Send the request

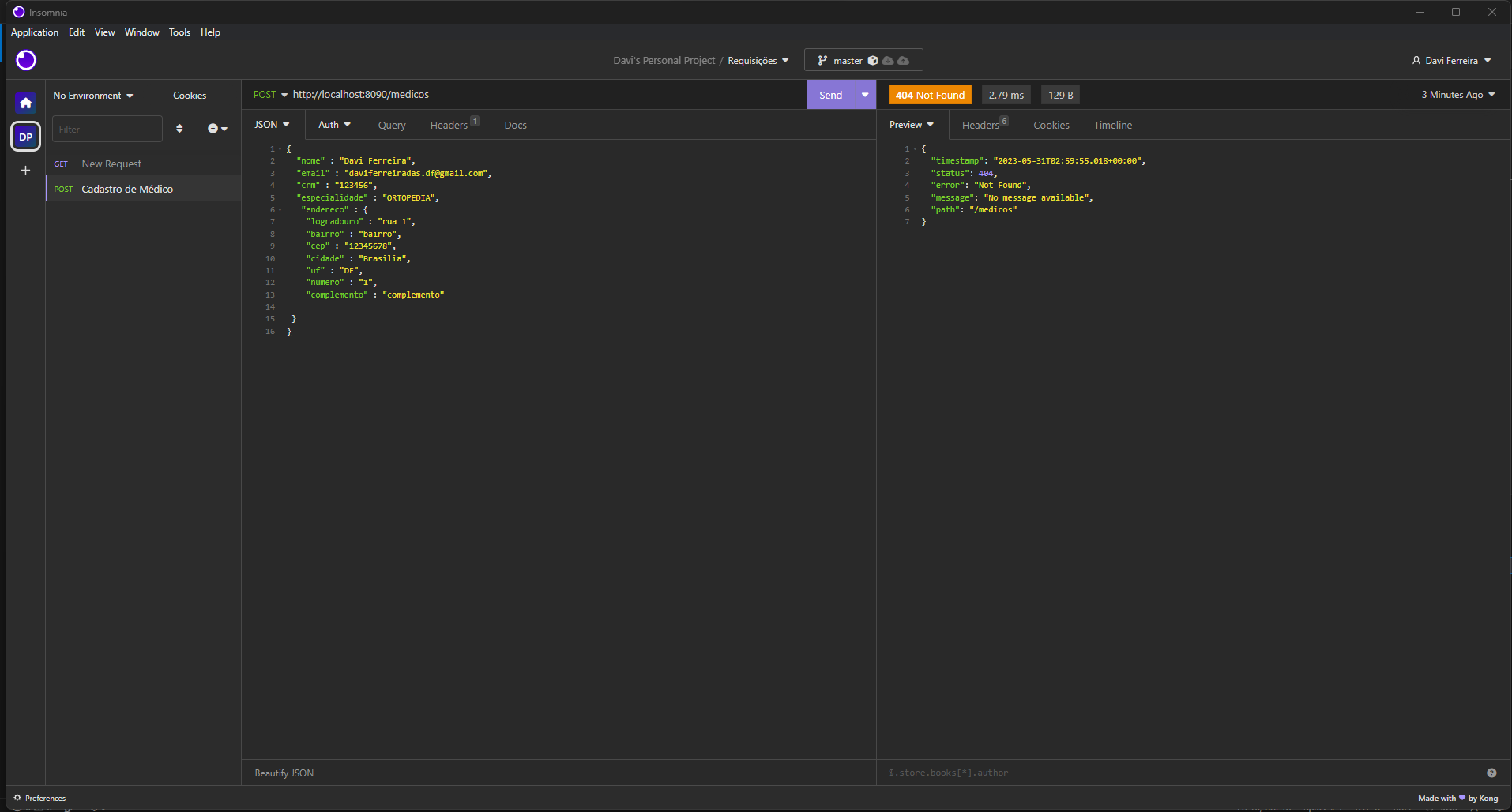pos(831,95)
